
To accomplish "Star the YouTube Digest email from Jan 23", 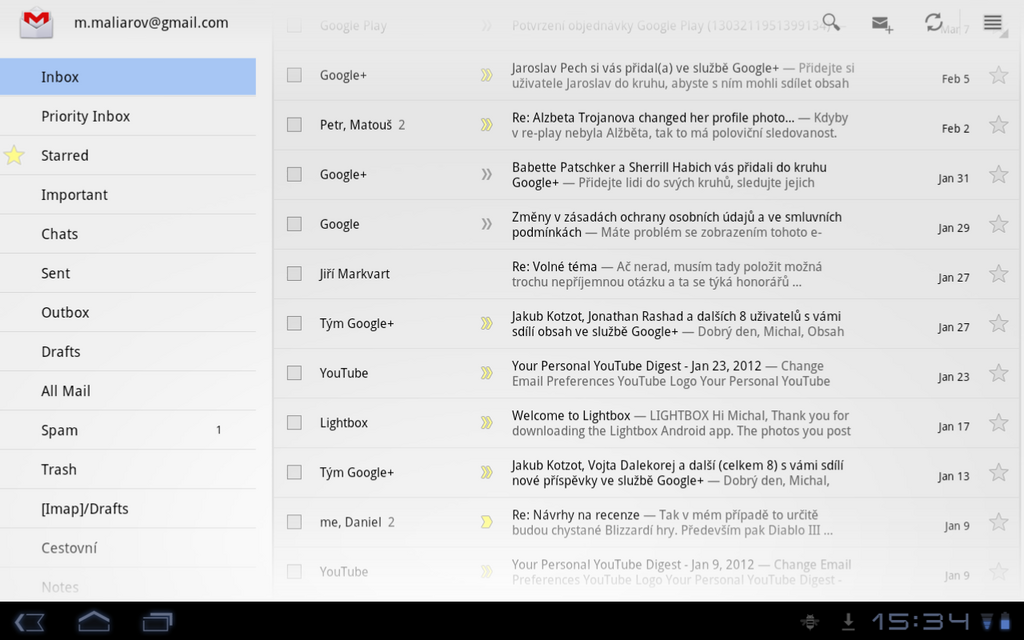I will pyautogui.click(x=998, y=372).
